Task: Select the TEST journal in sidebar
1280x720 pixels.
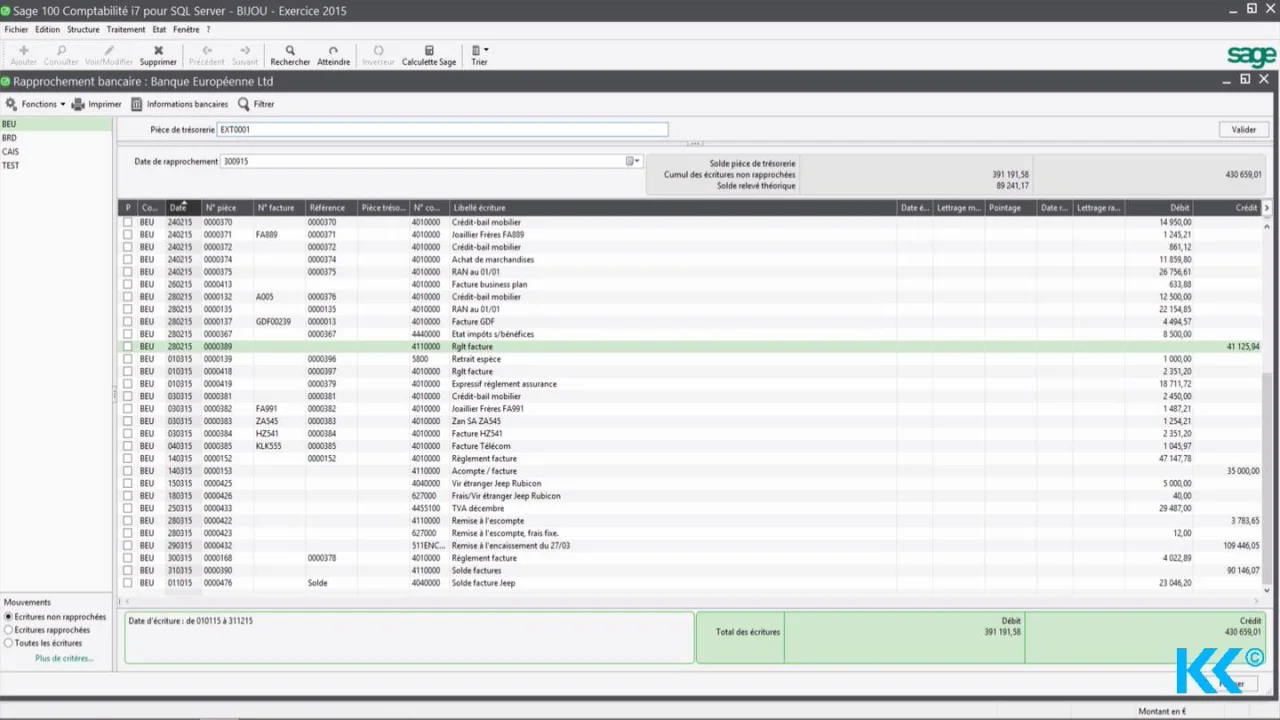Action: pos(56,165)
